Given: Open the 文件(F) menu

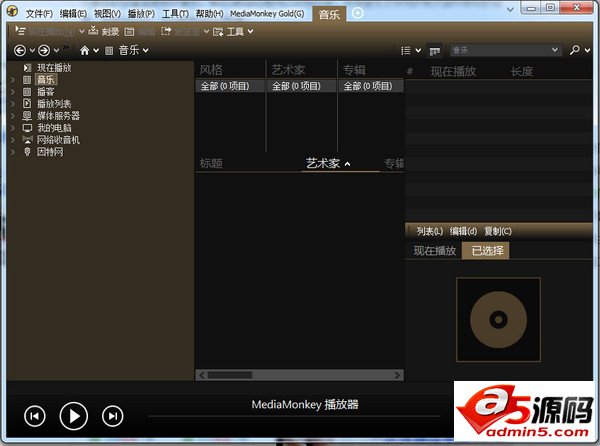Looking at the screenshot, I should (x=40, y=14).
